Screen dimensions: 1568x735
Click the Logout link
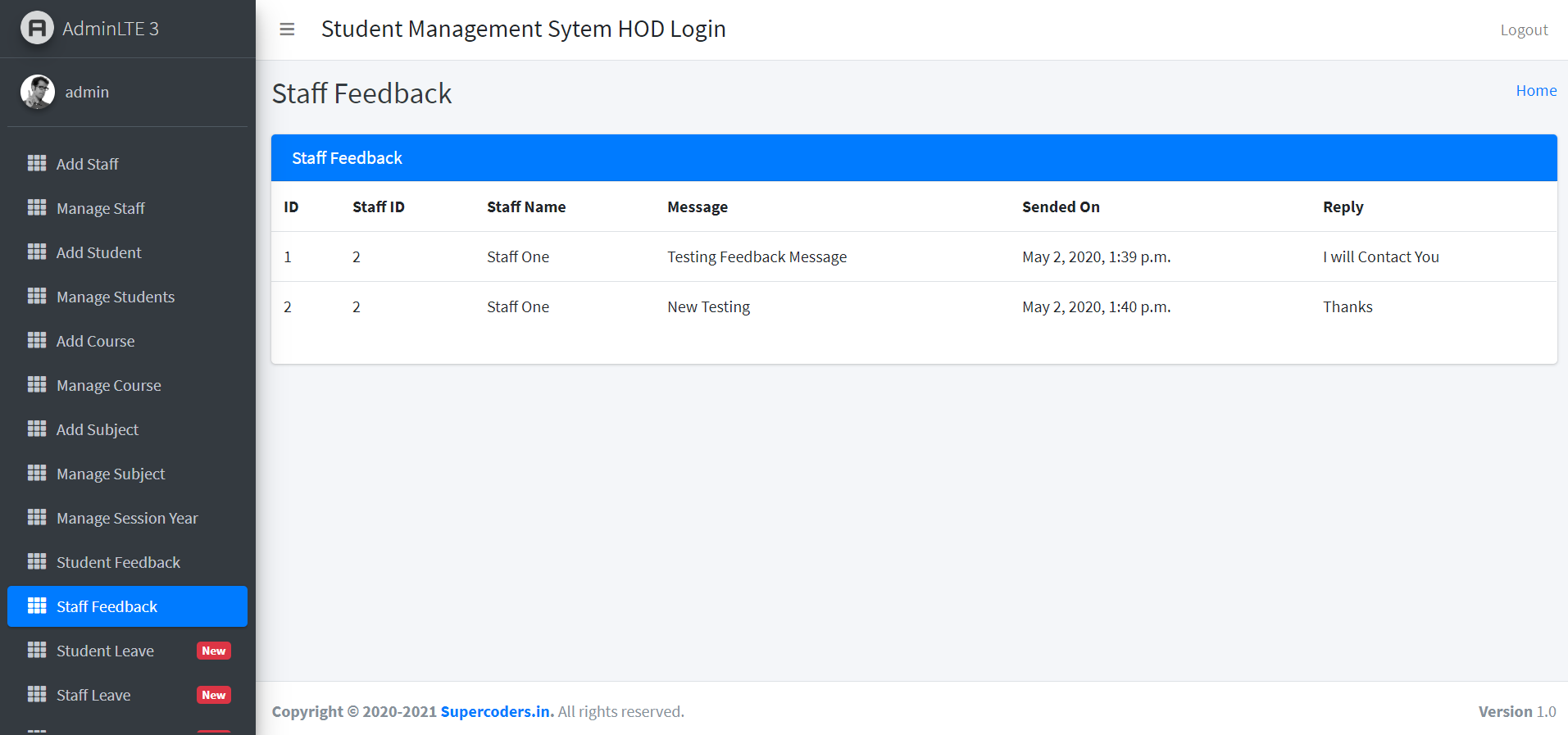(x=1524, y=30)
